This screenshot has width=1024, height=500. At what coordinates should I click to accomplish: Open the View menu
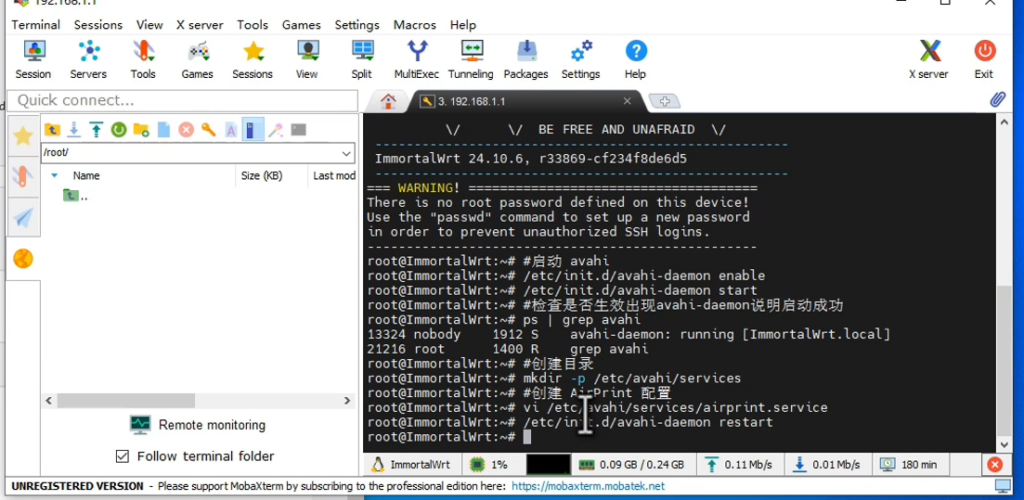pos(150,25)
